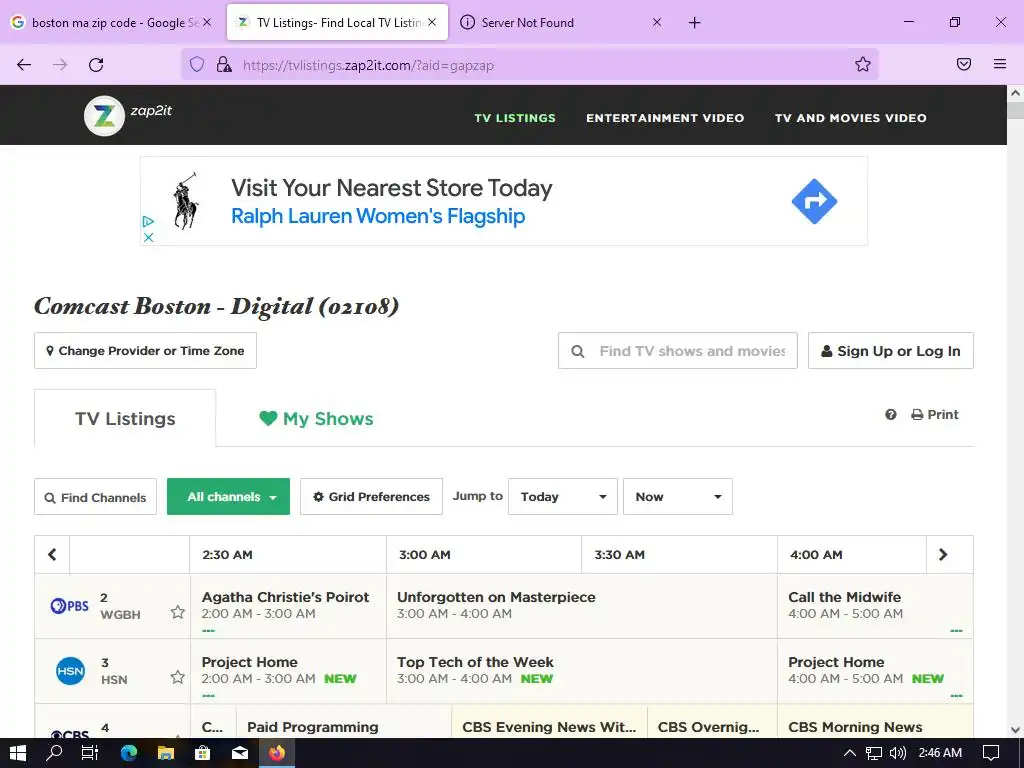Click the AdChoices triangle icon
The width and height of the screenshot is (1024, 768).
pyautogui.click(x=148, y=221)
